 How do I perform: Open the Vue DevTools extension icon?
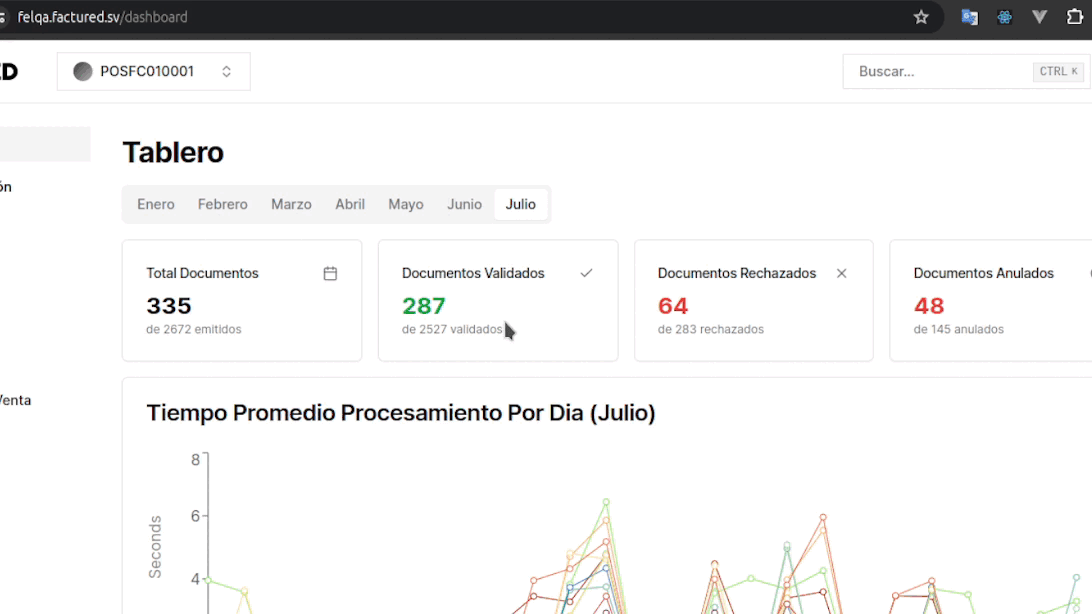pos(1038,17)
